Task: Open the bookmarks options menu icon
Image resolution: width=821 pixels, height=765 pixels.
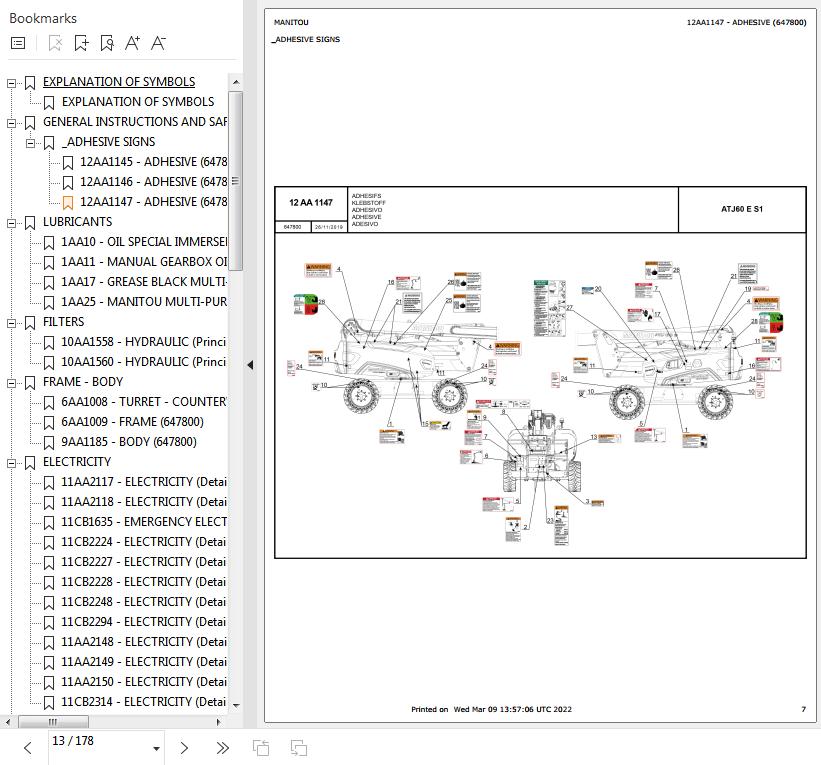Action: coord(18,43)
